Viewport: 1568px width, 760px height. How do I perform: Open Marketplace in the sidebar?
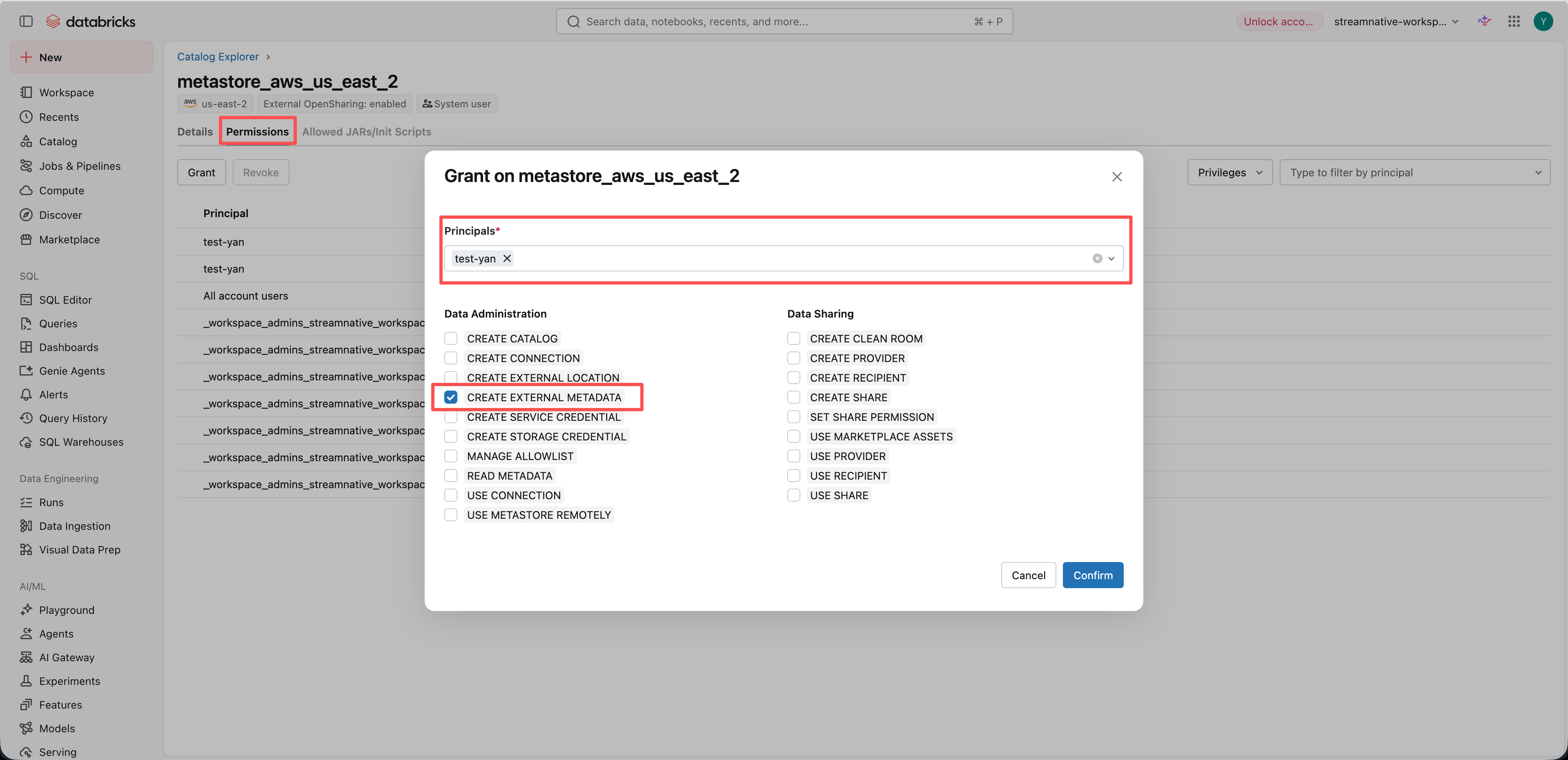tap(69, 239)
